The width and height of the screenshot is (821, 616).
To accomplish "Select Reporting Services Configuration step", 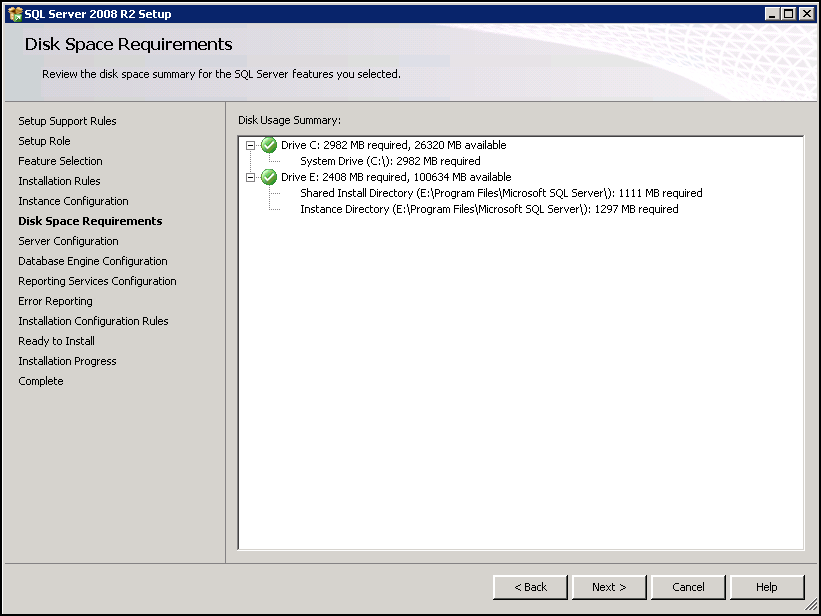I will click(x=96, y=281).
